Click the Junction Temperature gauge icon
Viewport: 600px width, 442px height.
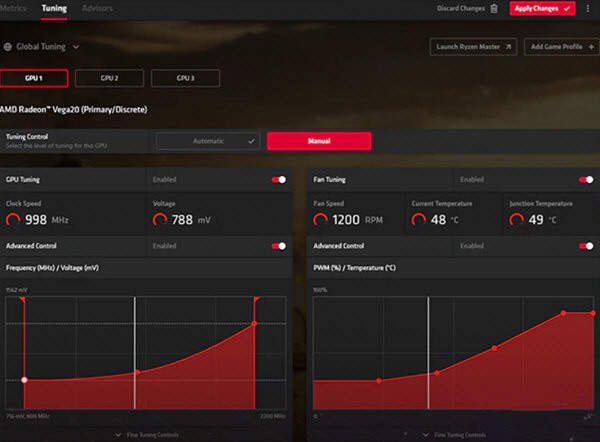(x=517, y=220)
